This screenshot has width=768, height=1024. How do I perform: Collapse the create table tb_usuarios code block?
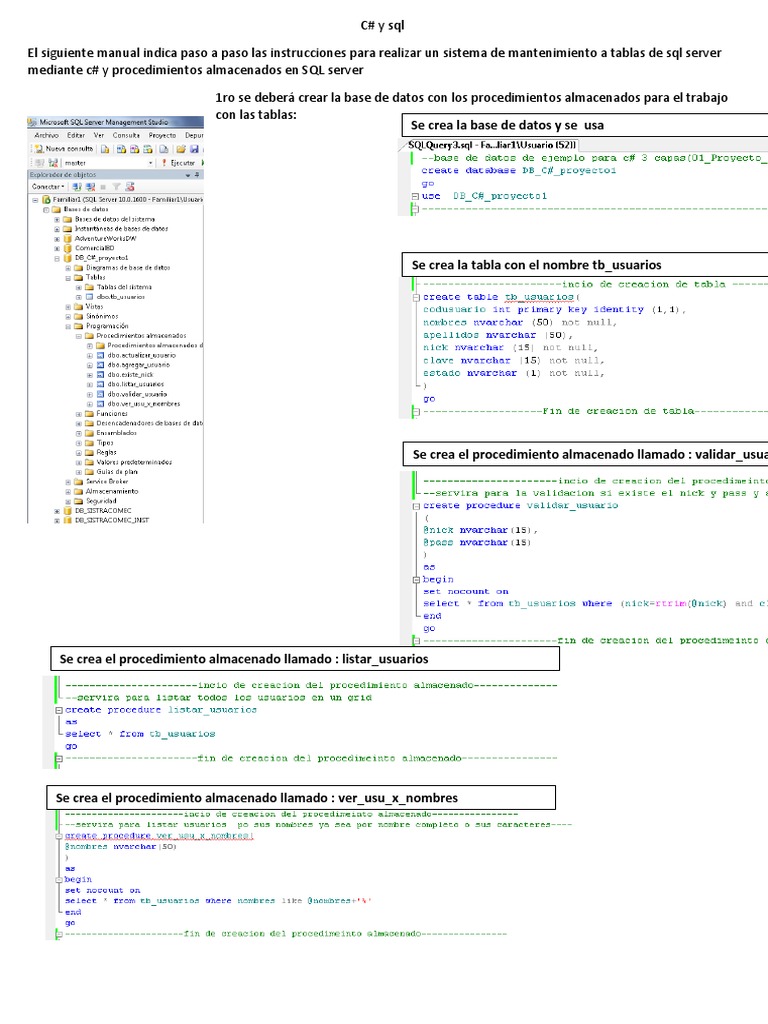point(415,298)
